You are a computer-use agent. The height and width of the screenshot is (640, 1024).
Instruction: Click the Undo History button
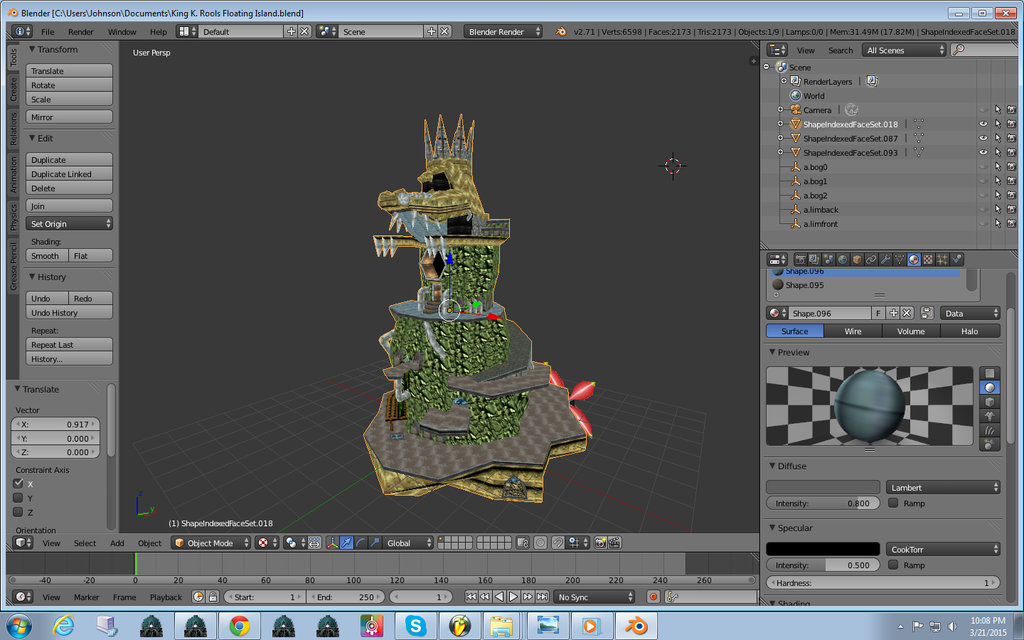tap(69, 313)
